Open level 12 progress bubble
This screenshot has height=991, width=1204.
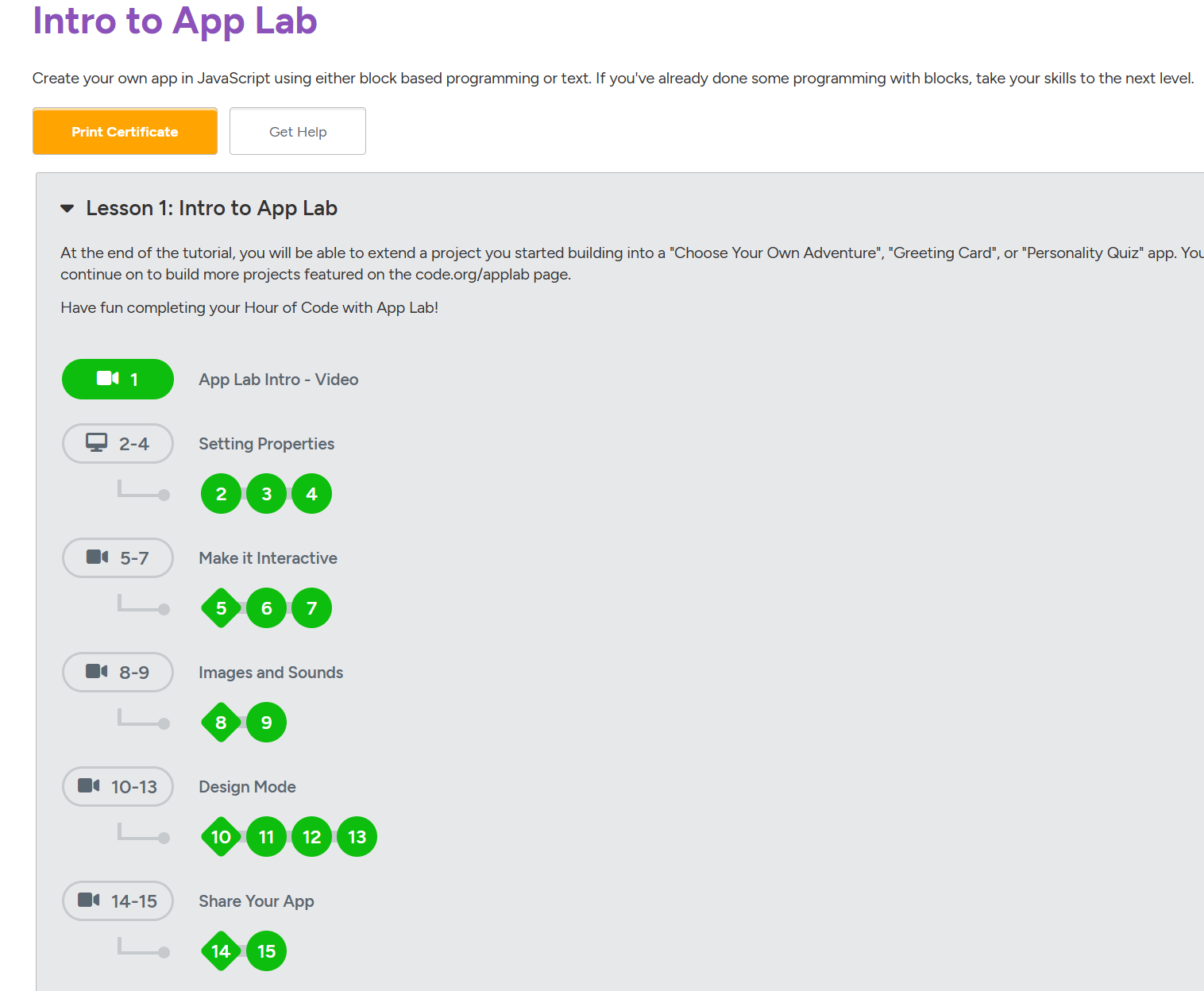pyautogui.click(x=312, y=837)
